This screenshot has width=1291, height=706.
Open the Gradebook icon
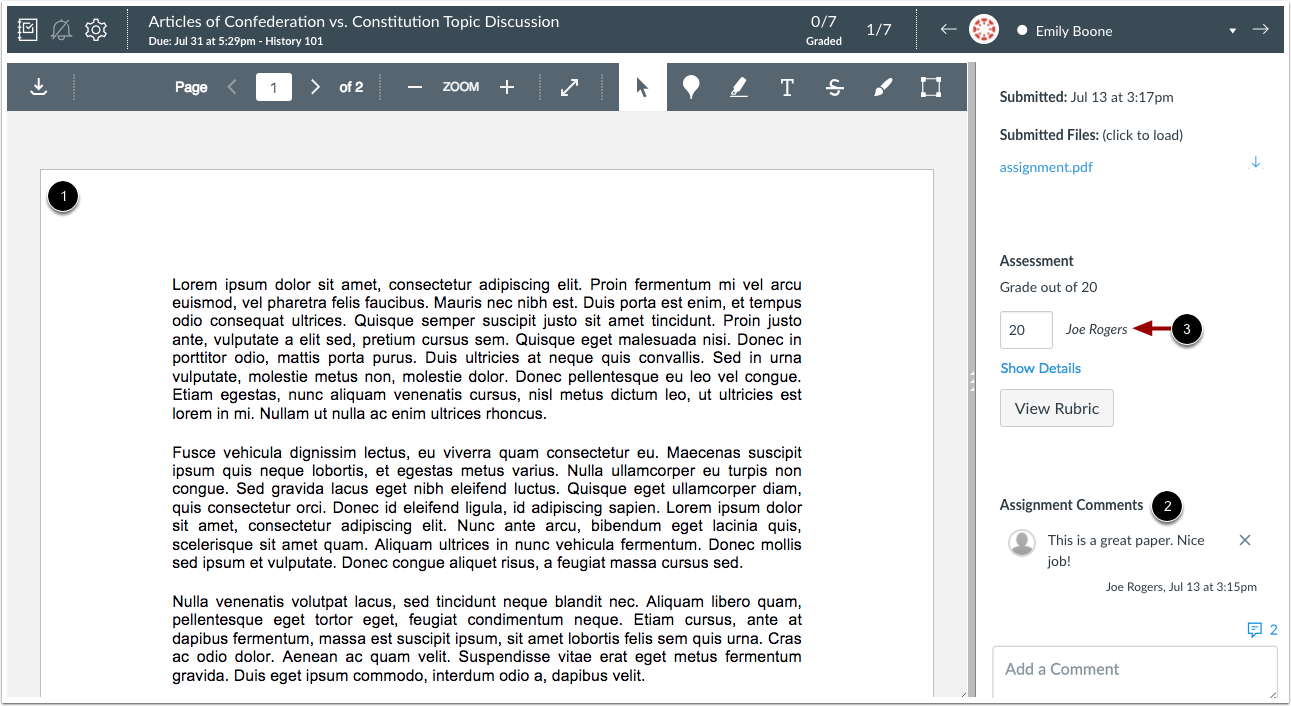point(27,30)
